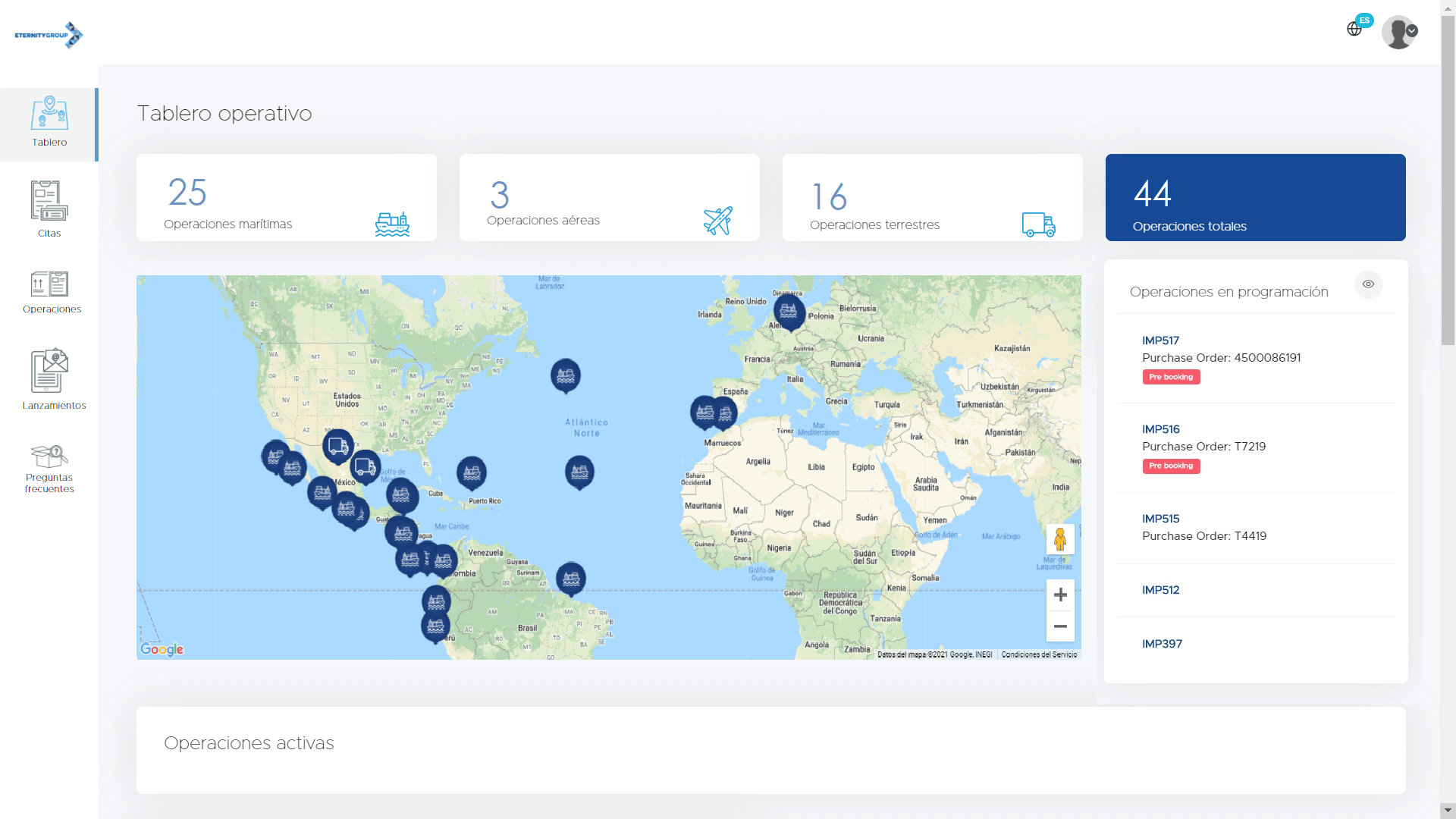Click the left ship marker near Portugal
The height and width of the screenshot is (819, 1456).
click(x=704, y=413)
